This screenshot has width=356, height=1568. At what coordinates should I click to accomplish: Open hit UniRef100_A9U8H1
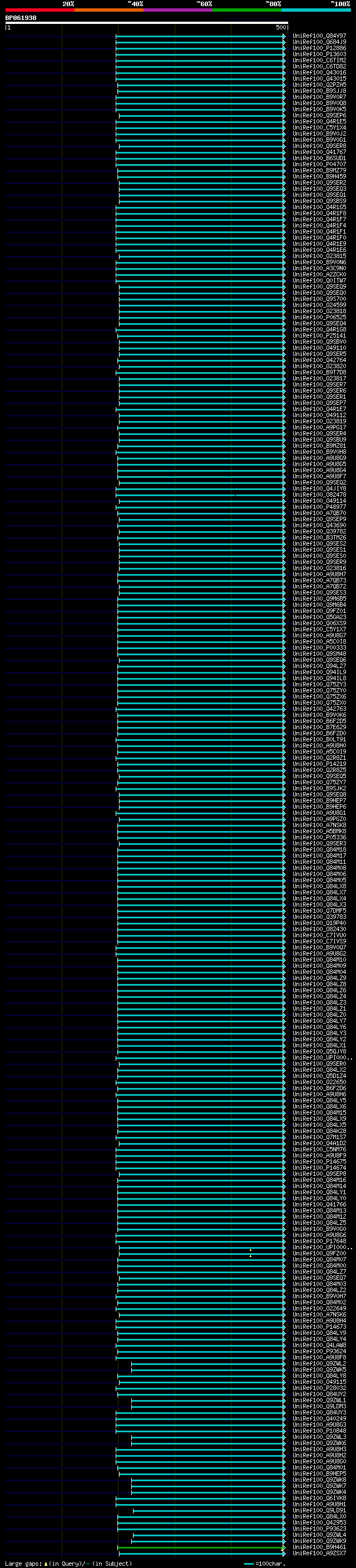tap(319, 1505)
